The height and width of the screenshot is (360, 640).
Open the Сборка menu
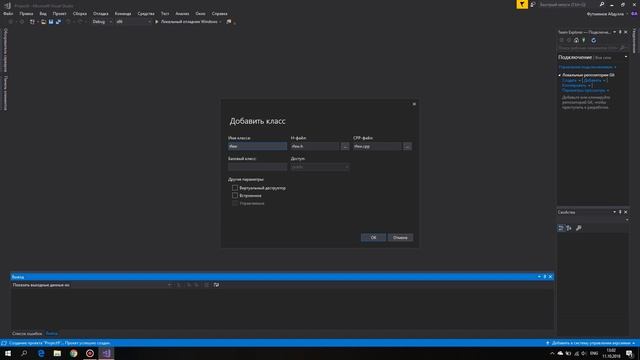point(80,13)
